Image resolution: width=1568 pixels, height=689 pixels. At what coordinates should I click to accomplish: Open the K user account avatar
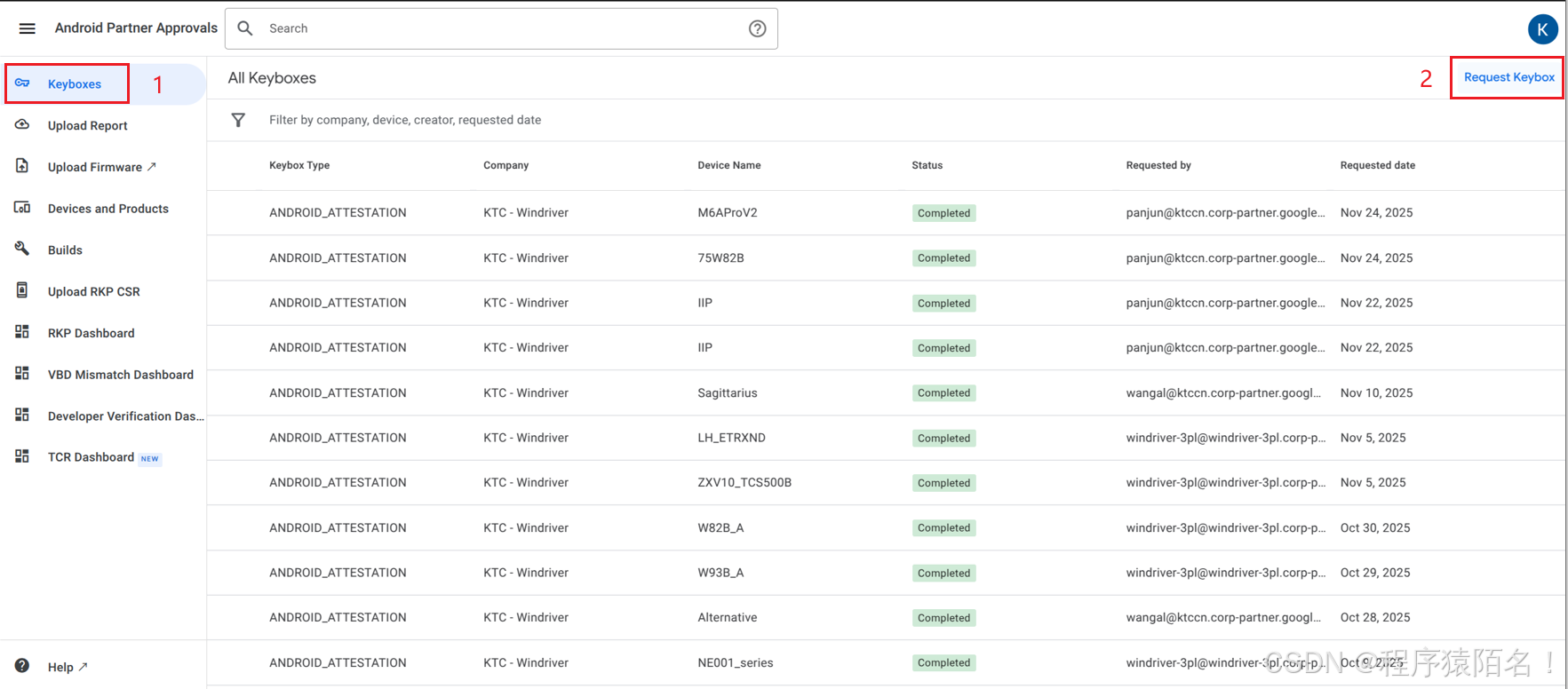(1542, 29)
